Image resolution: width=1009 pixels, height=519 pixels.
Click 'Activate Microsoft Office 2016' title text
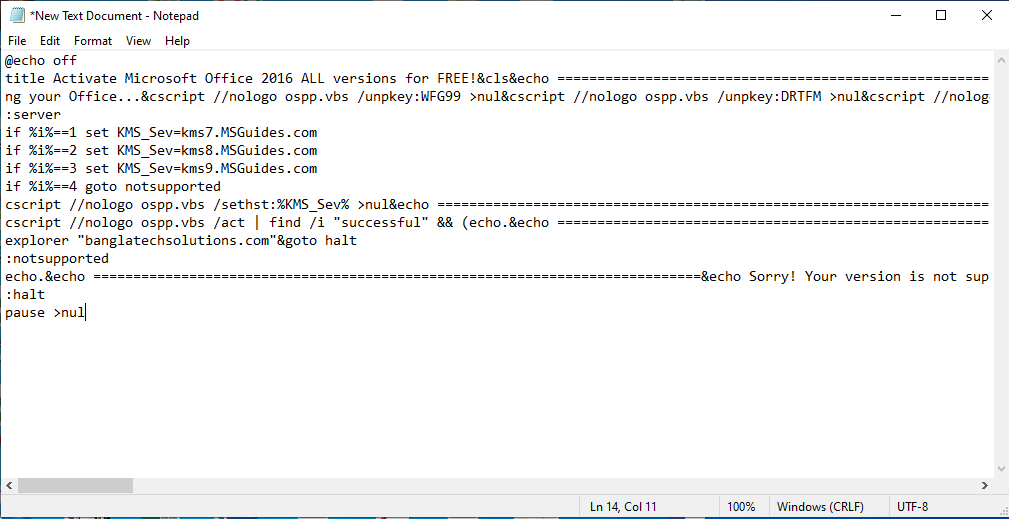pos(172,78)
